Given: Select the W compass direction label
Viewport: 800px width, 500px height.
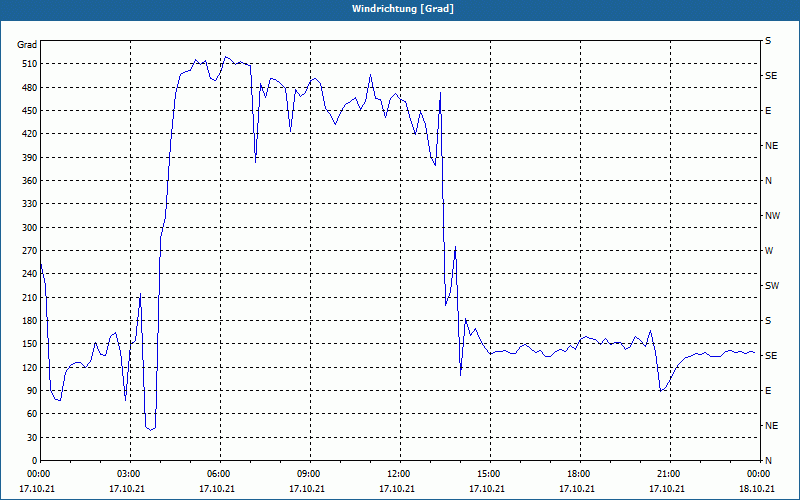Looking at the screenshot, I should pyautogui.click(x=769, y=251).
